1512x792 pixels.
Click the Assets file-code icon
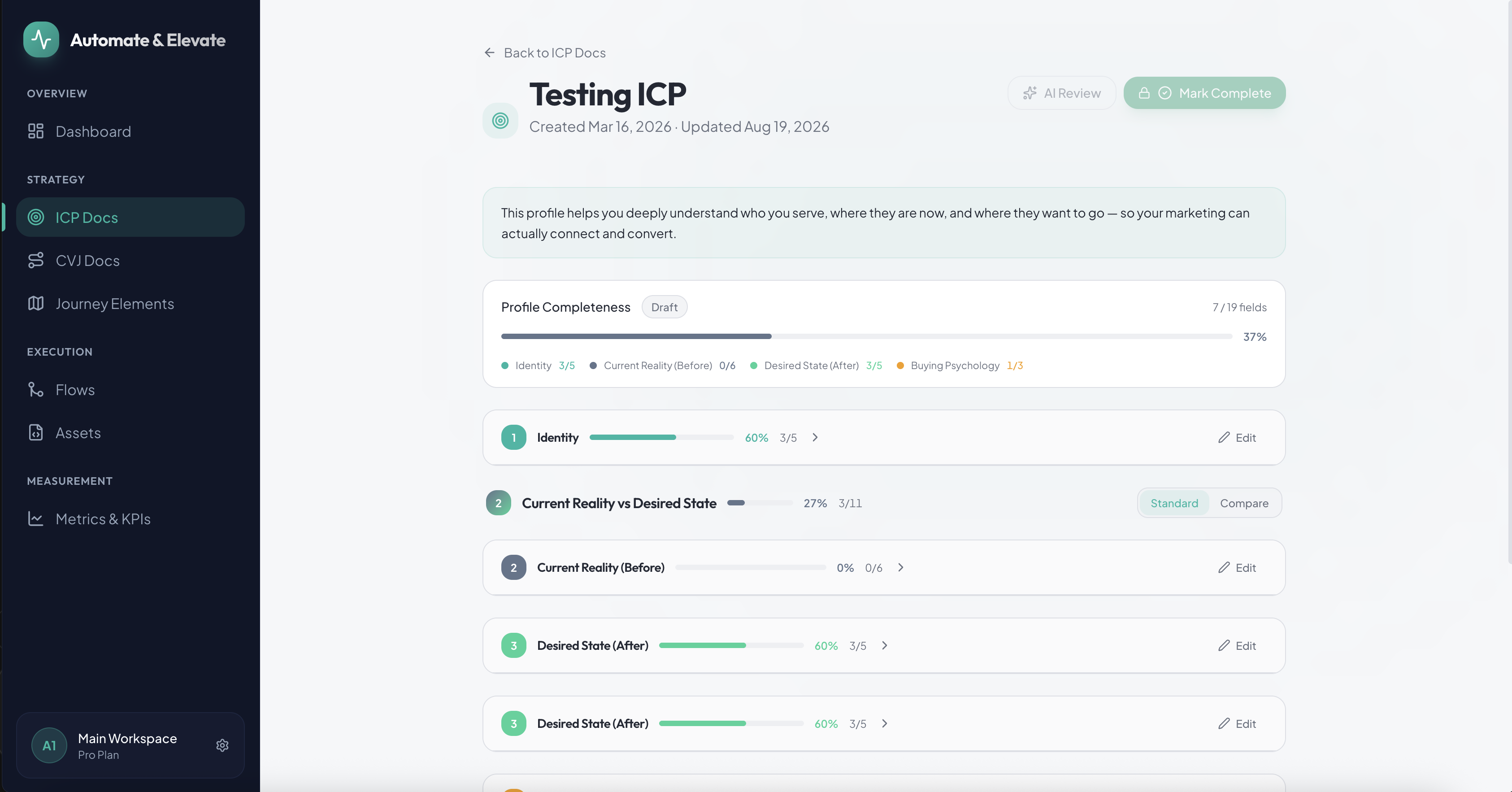pyautogui.click(x=36, y=433)
